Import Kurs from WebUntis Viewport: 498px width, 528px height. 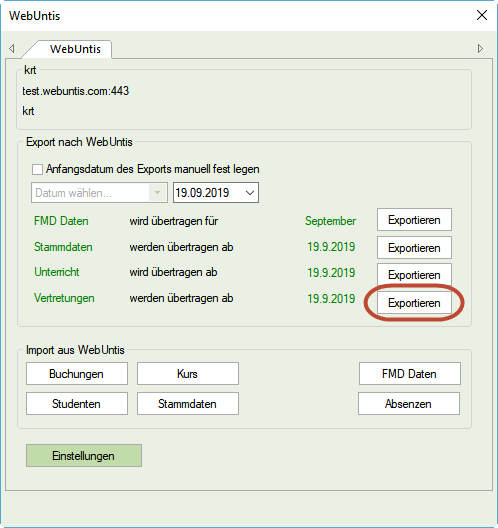(188, 374)
